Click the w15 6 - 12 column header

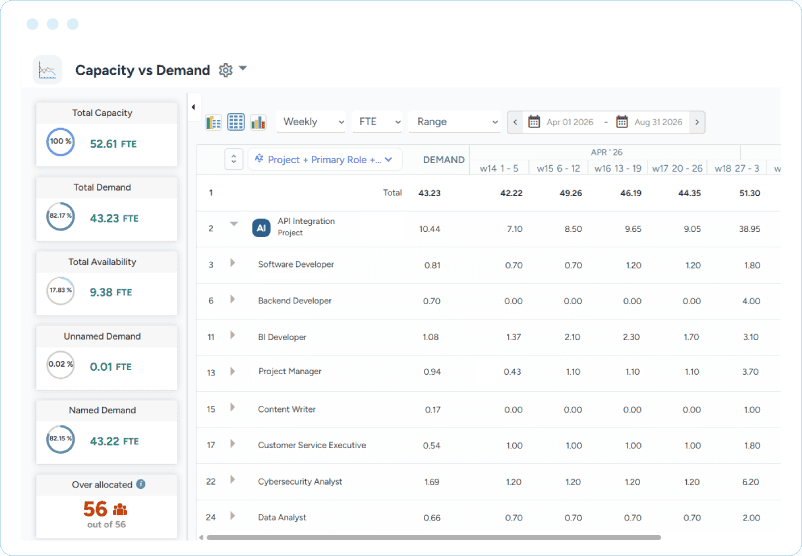tap(558, 168)
